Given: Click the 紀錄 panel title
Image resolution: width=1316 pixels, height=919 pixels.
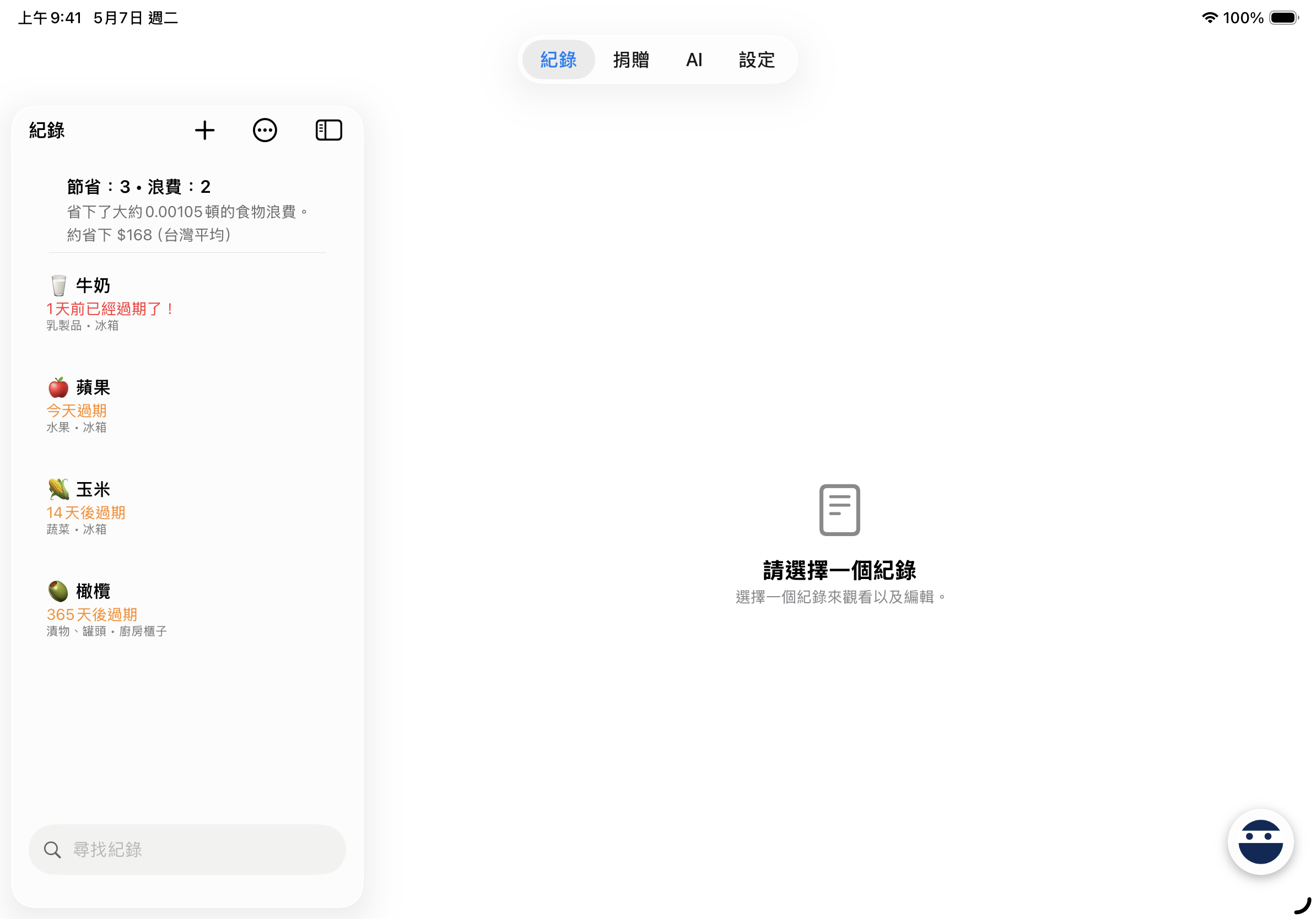Looking at the screenshot, I should click(47, 130).
